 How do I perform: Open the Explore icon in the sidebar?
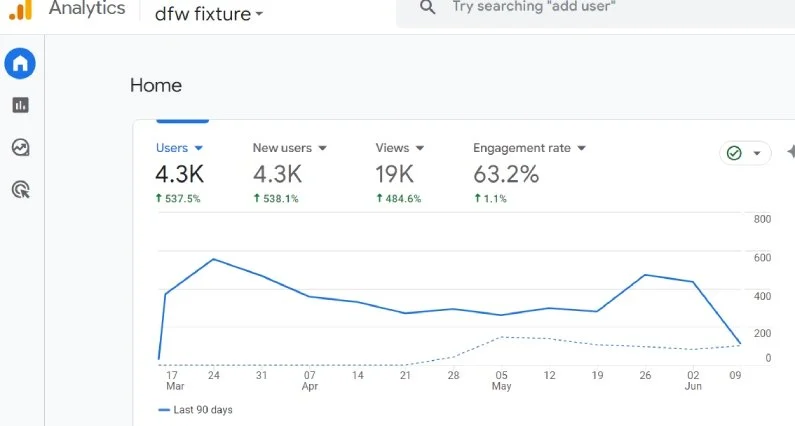20,148
